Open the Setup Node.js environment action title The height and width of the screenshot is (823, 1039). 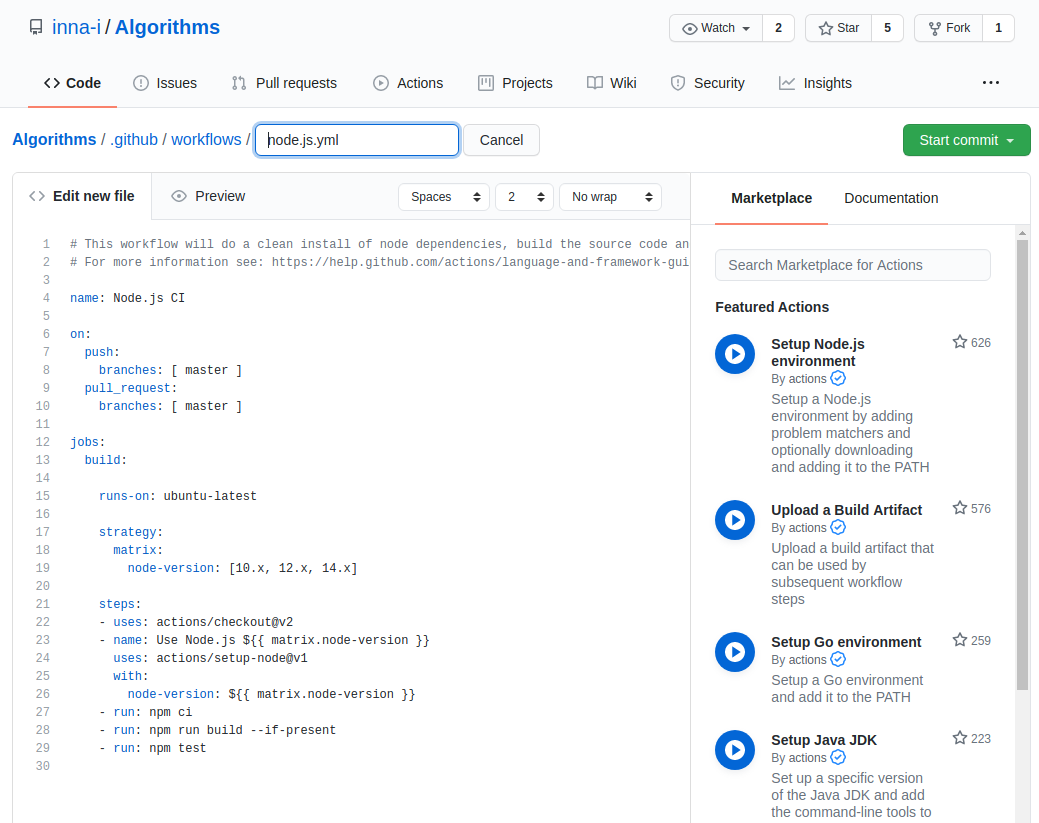coord(818,353)
